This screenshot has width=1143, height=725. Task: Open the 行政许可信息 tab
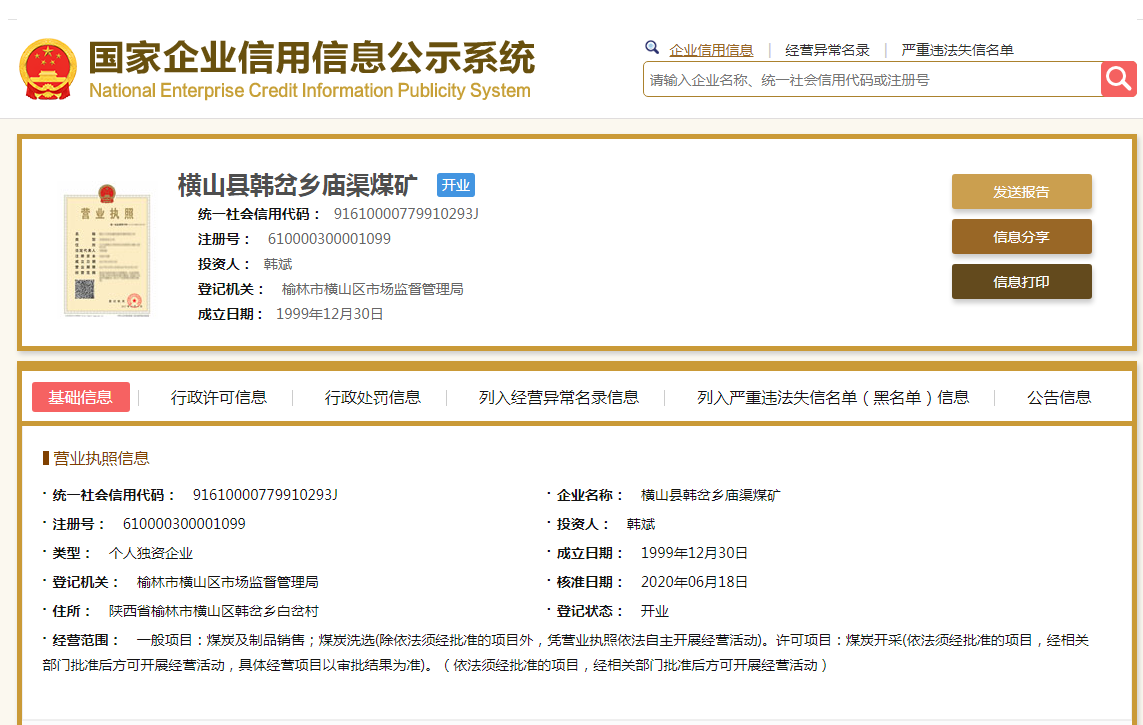219,397
